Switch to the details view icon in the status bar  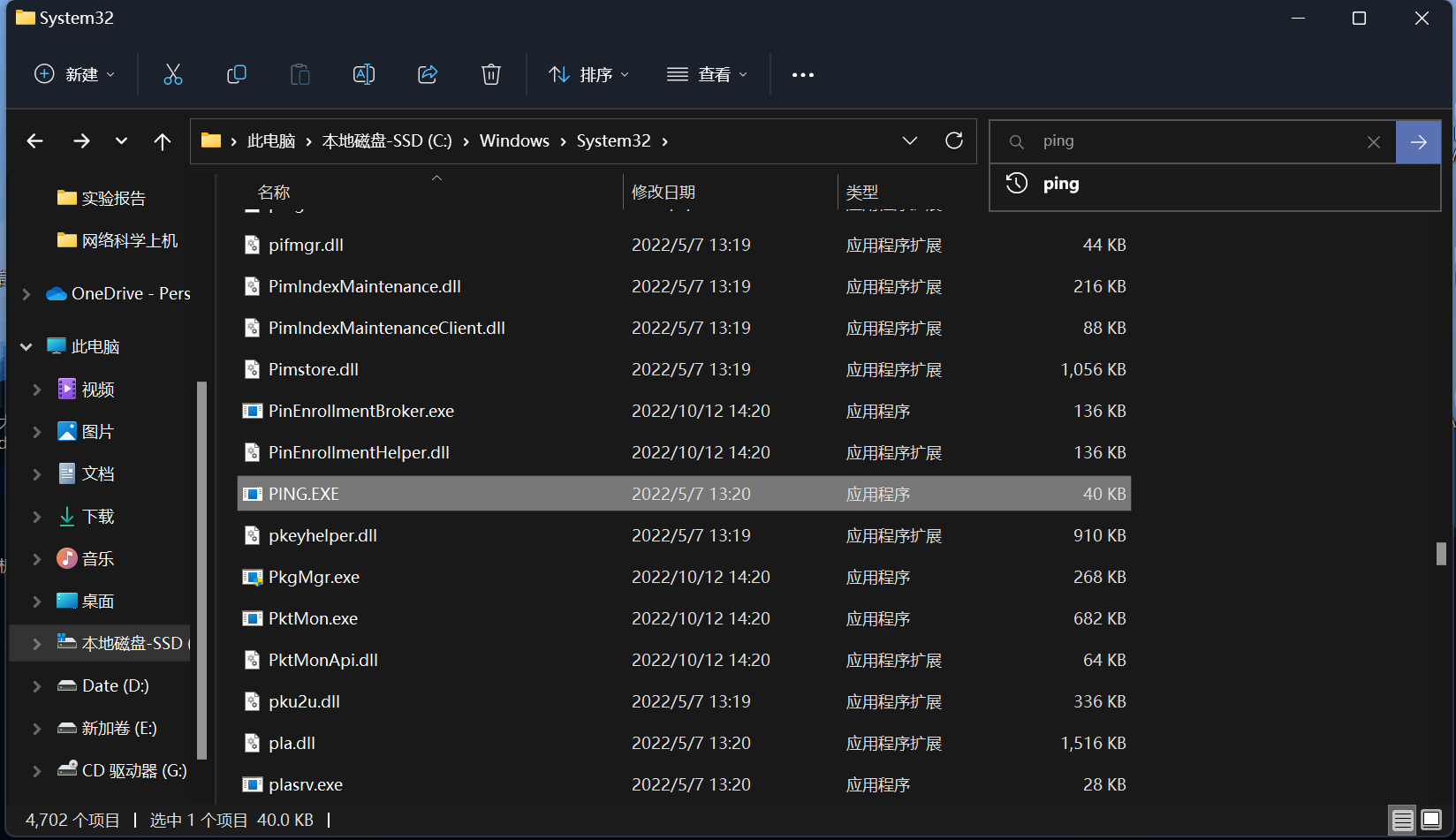coord(1402,820)
